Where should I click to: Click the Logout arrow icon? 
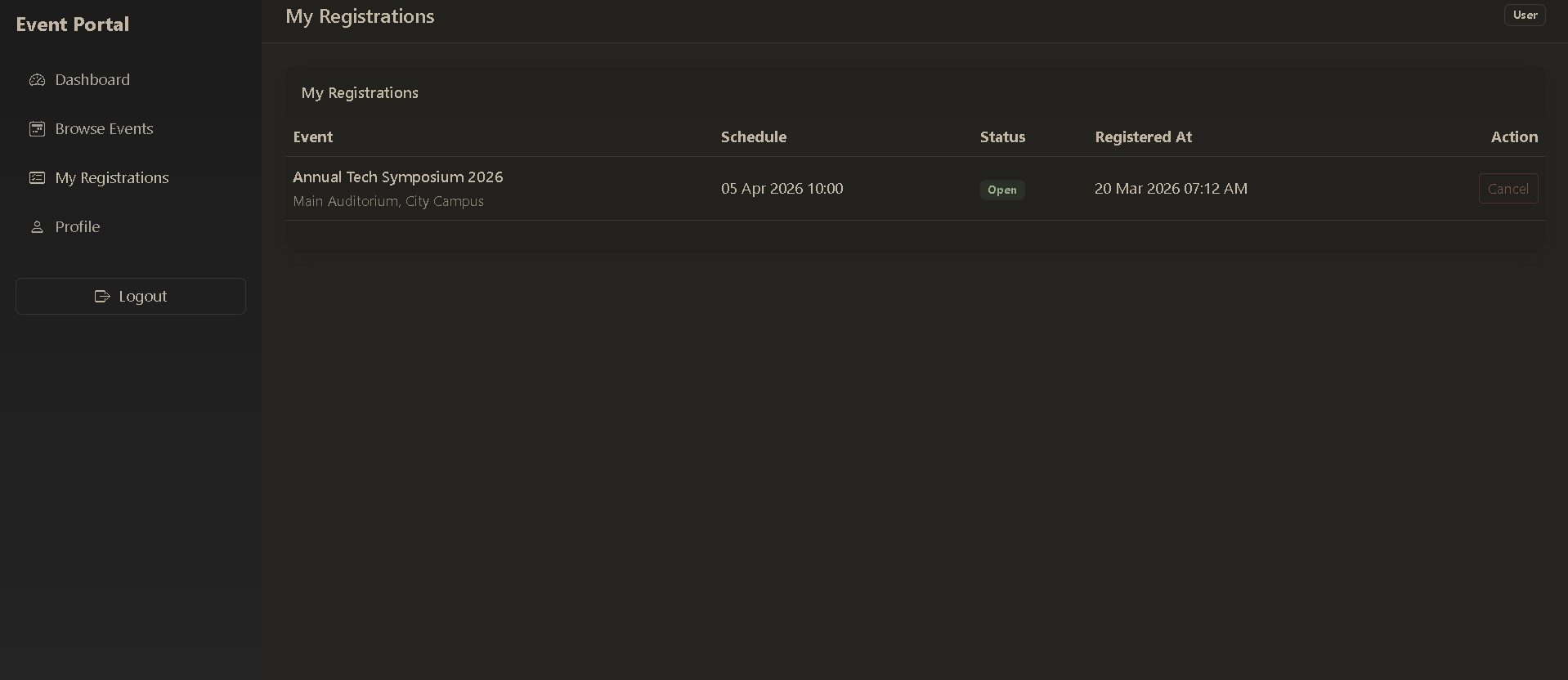point(102,297)
